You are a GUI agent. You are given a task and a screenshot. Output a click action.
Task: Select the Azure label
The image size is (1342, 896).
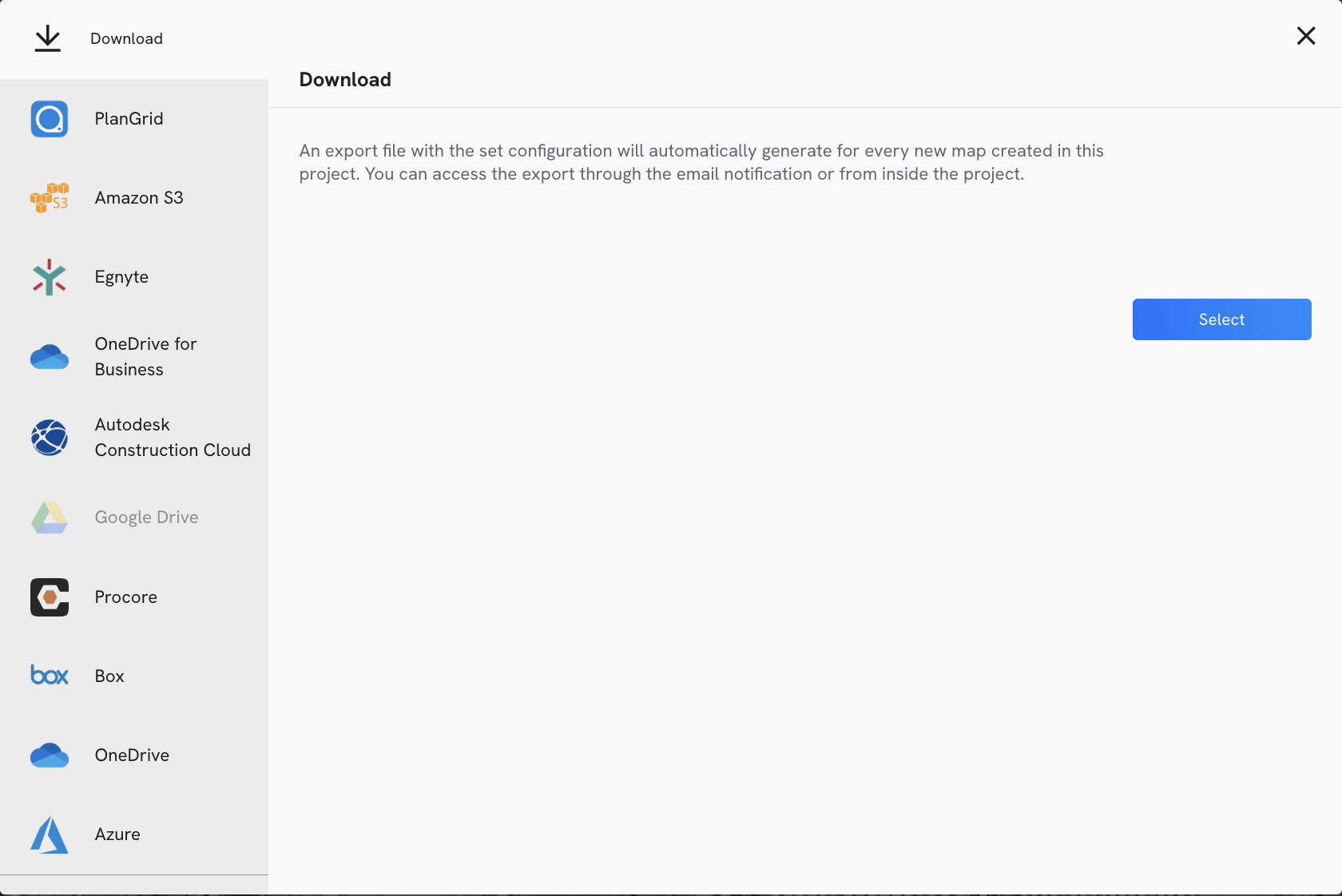click(x=117, y=835)
